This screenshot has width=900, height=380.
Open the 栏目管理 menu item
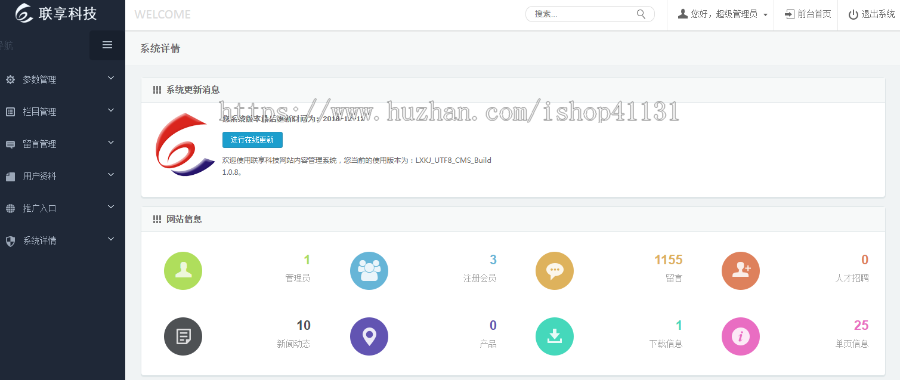coord(62,112)
